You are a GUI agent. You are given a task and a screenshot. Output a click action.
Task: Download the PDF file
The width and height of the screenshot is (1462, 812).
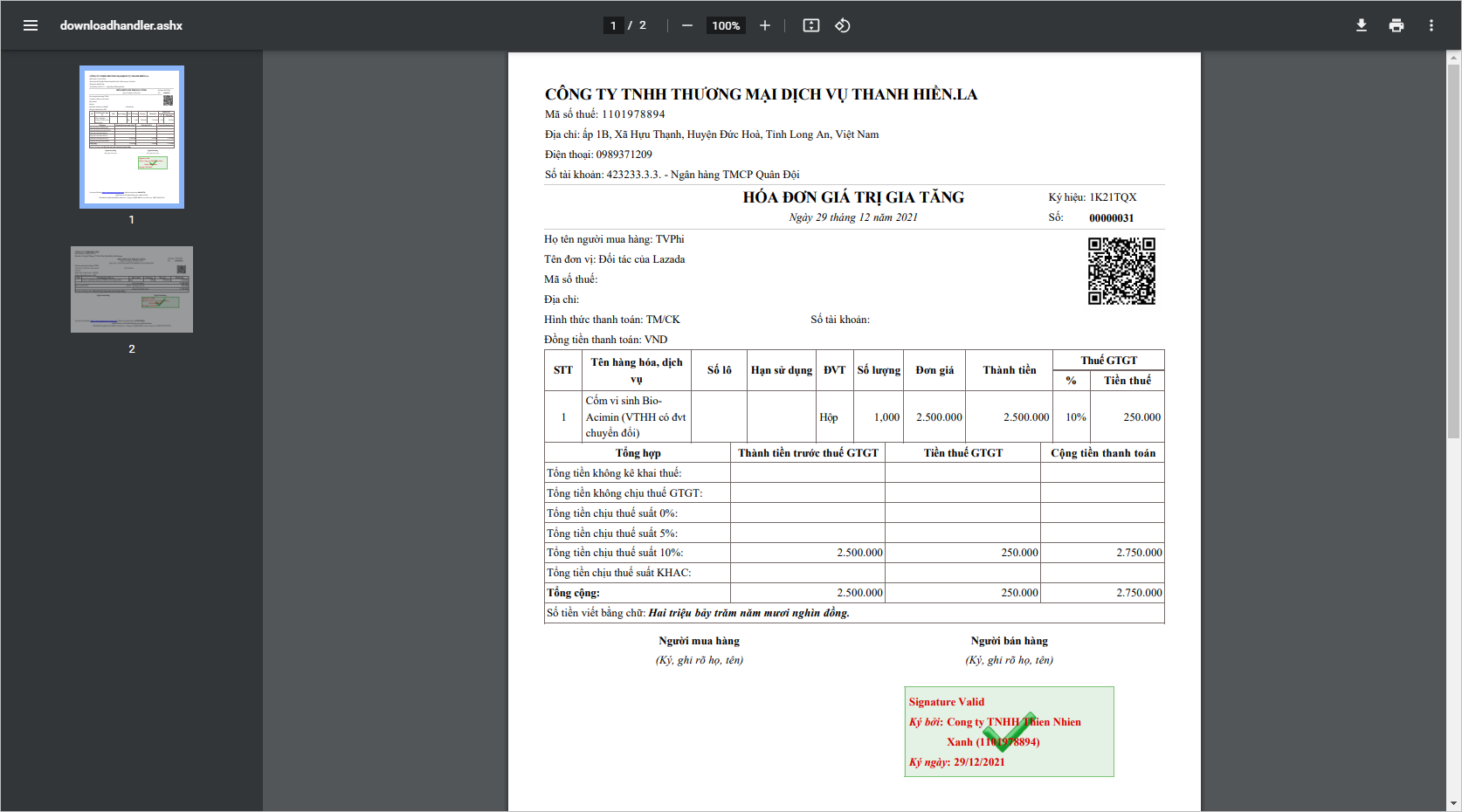tap(1362, 25)
